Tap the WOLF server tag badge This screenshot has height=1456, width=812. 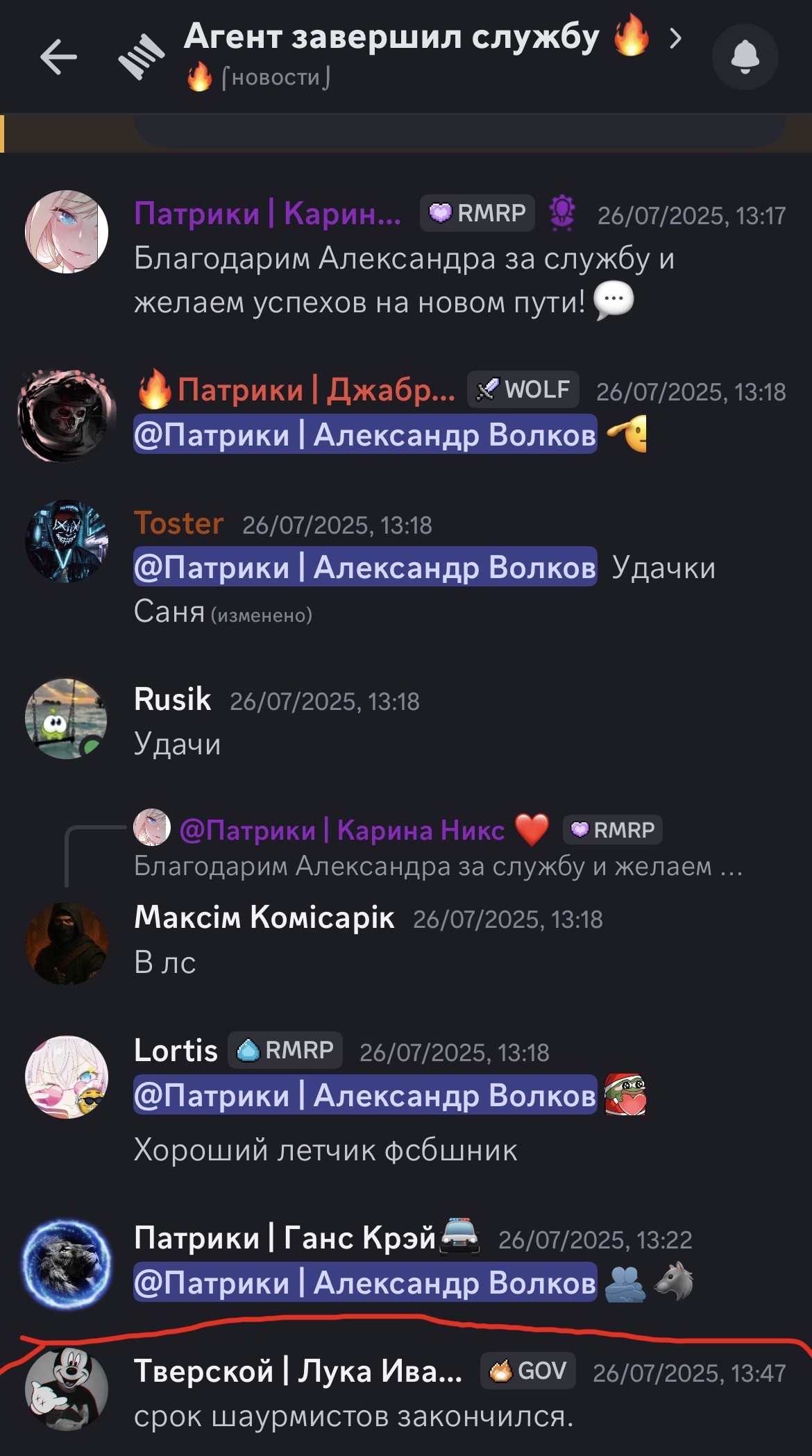[523, 389]
